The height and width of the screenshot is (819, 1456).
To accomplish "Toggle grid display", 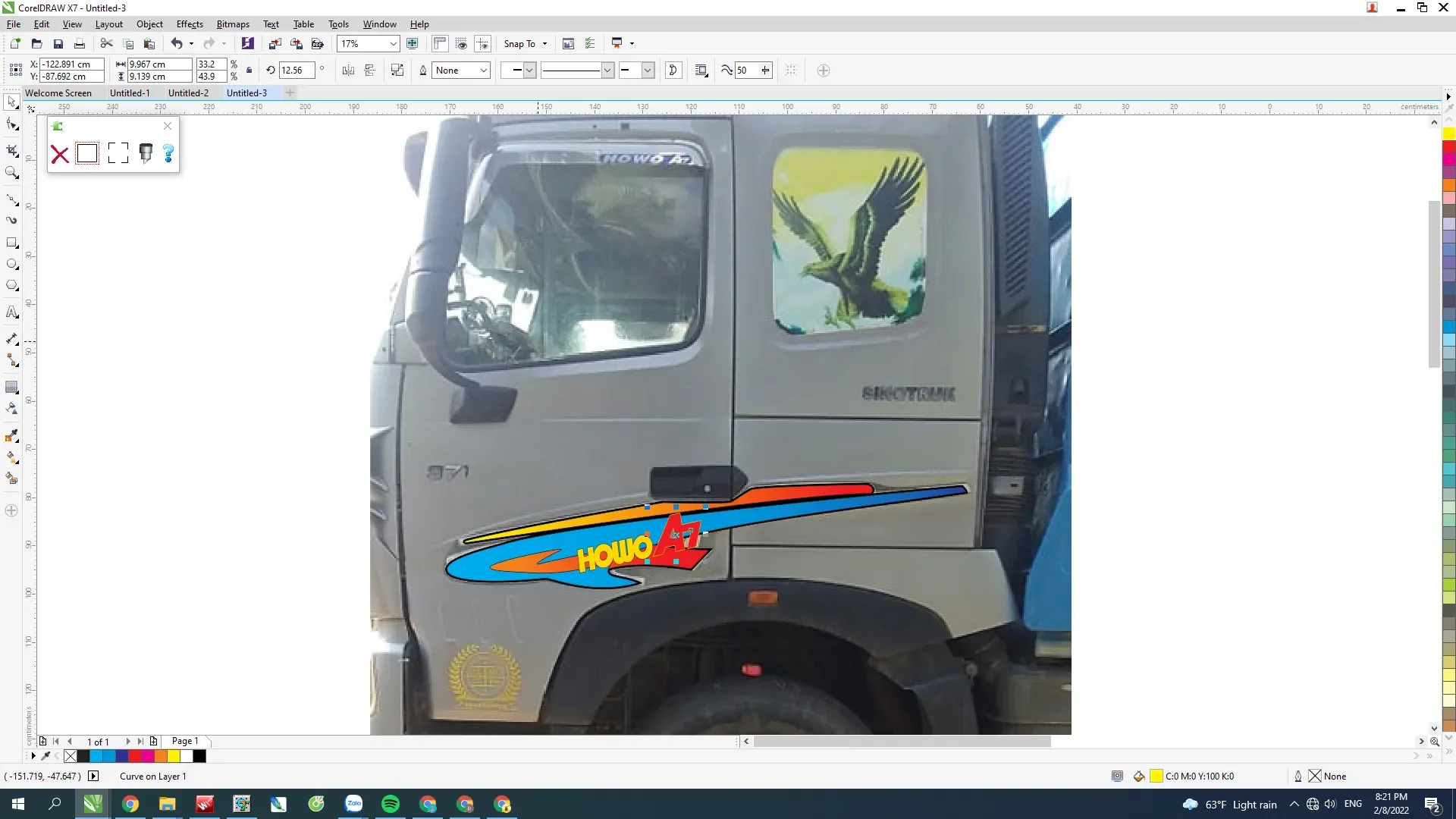I will pos(461,44).
